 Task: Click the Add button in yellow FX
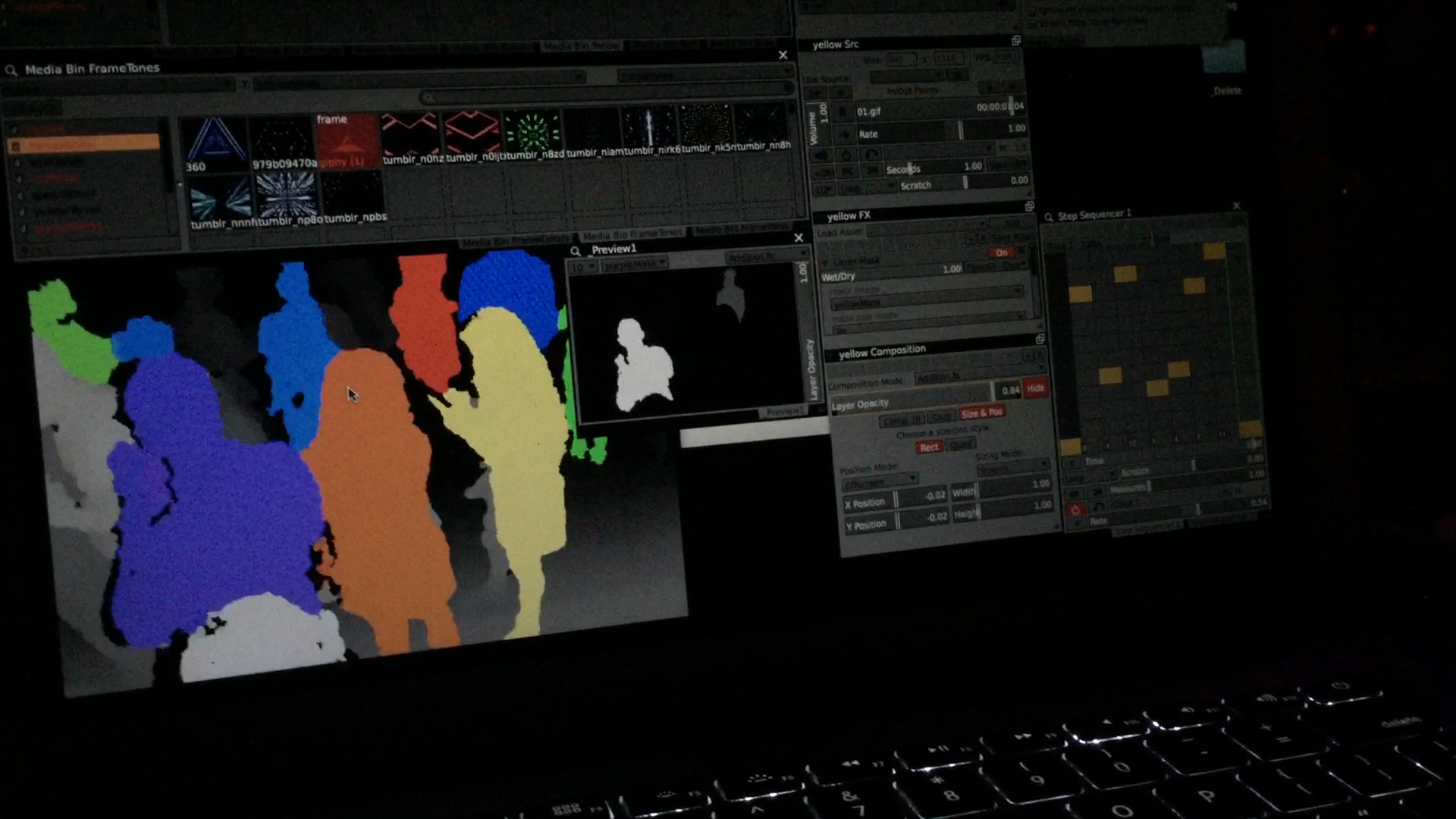(1012, 224)
